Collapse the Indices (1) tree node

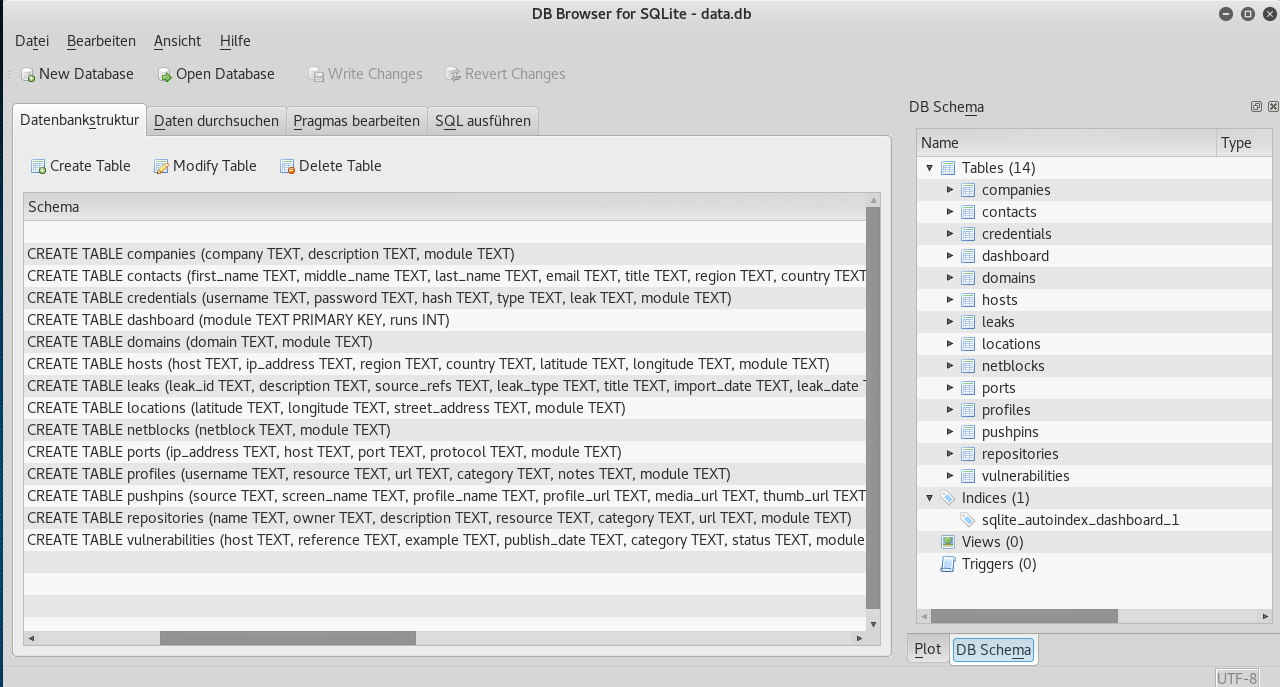coord(930,498)
